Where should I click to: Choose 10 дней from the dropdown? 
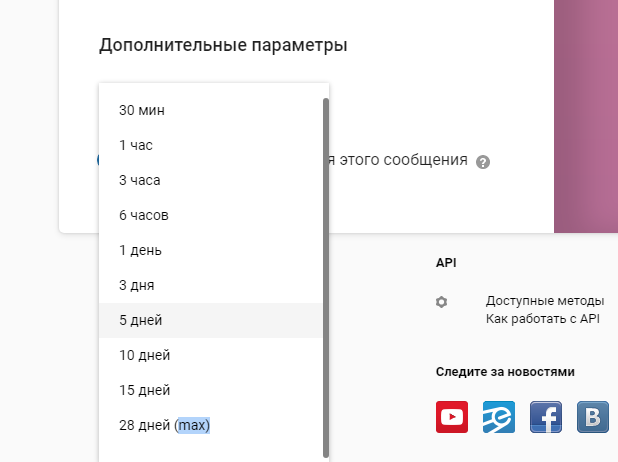point(144,355)
